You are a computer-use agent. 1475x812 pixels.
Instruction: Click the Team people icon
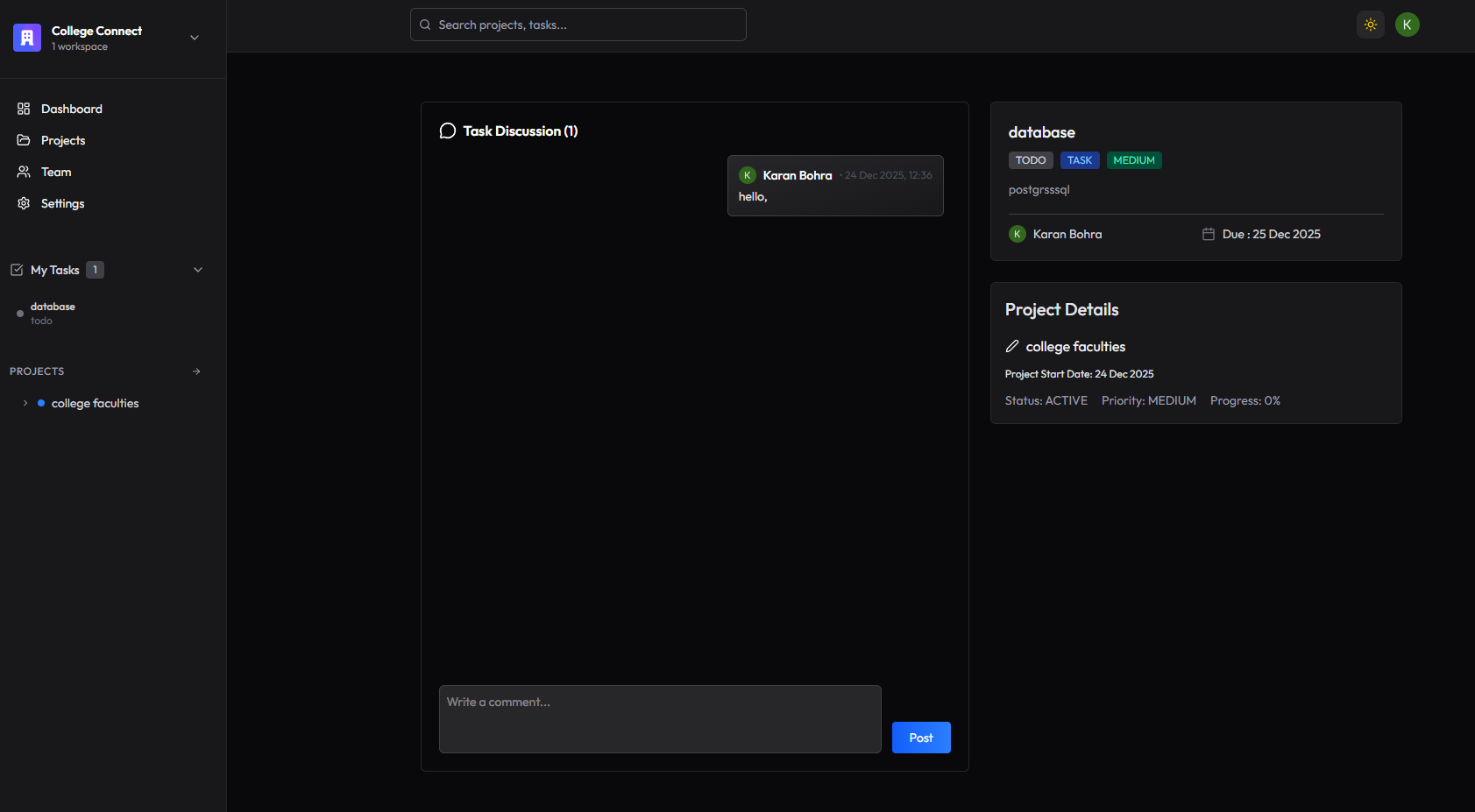tap(24, 172)
